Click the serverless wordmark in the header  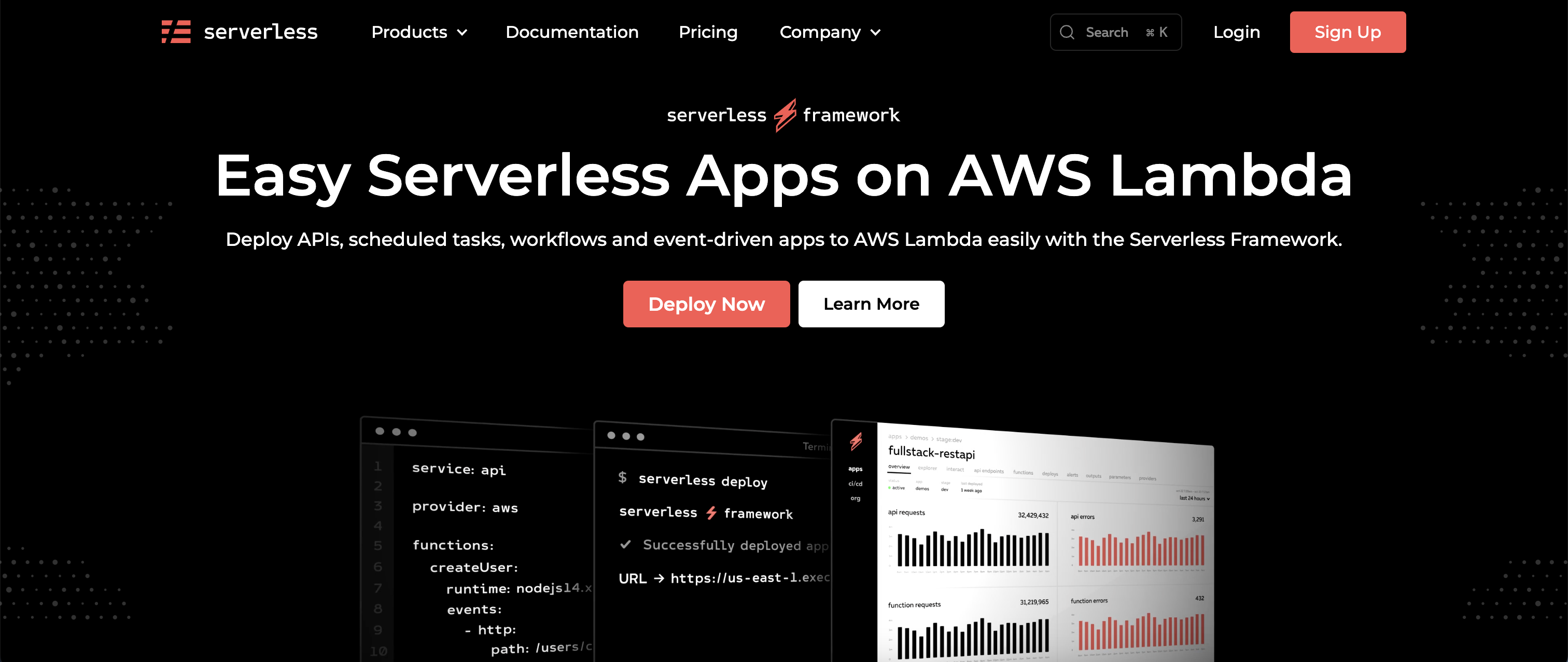(x=260, y=32)
